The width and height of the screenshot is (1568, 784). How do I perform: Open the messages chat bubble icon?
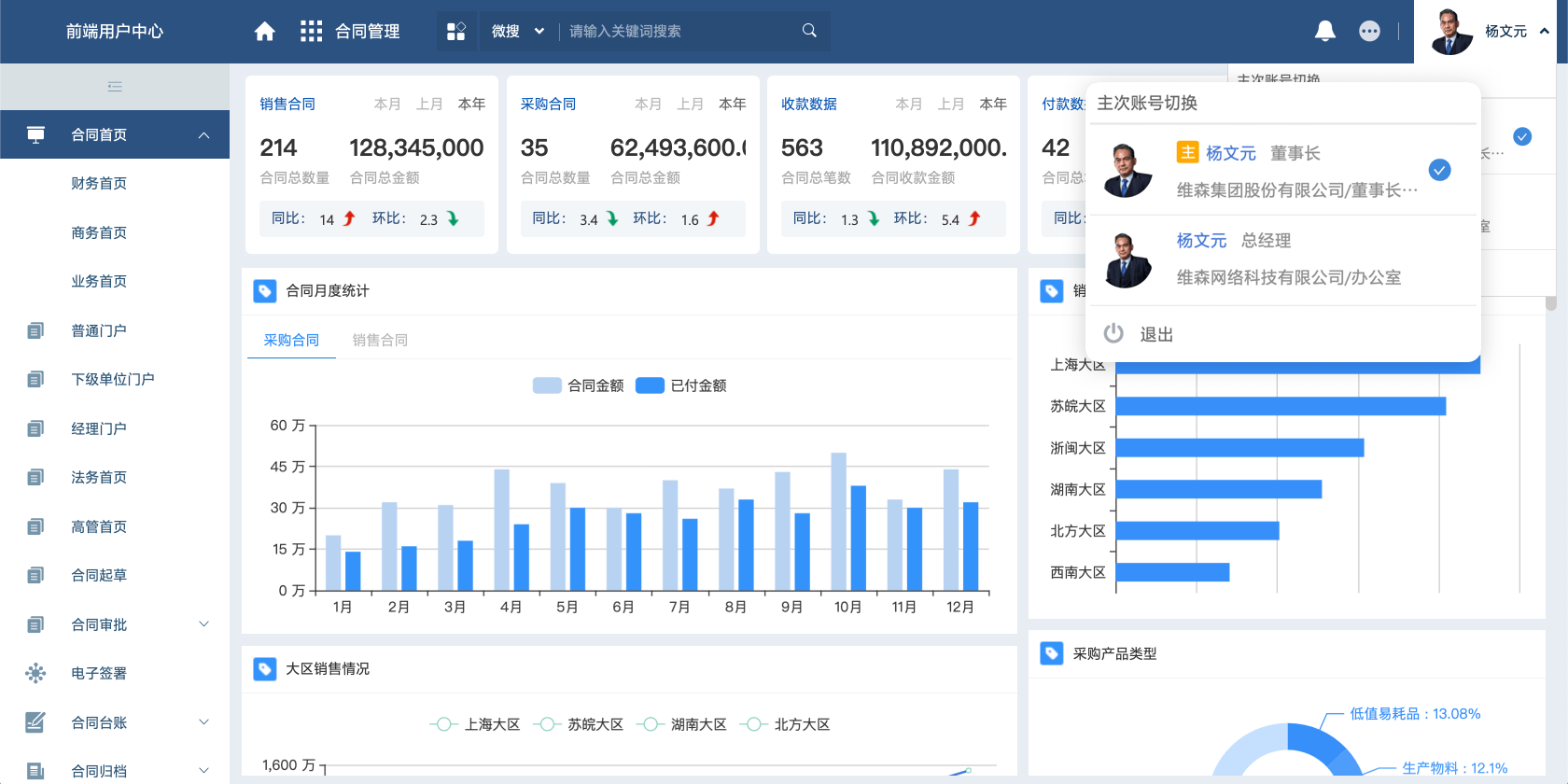pos(1369,31)
